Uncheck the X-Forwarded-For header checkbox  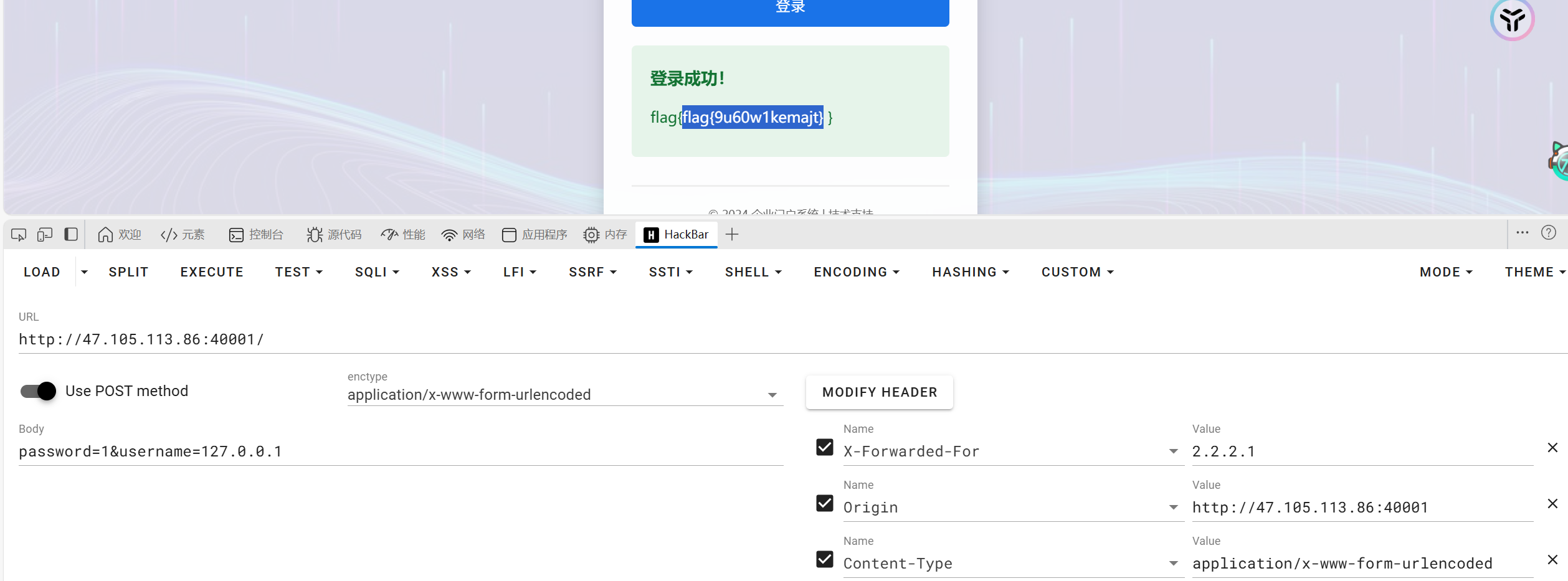[824, 447]
